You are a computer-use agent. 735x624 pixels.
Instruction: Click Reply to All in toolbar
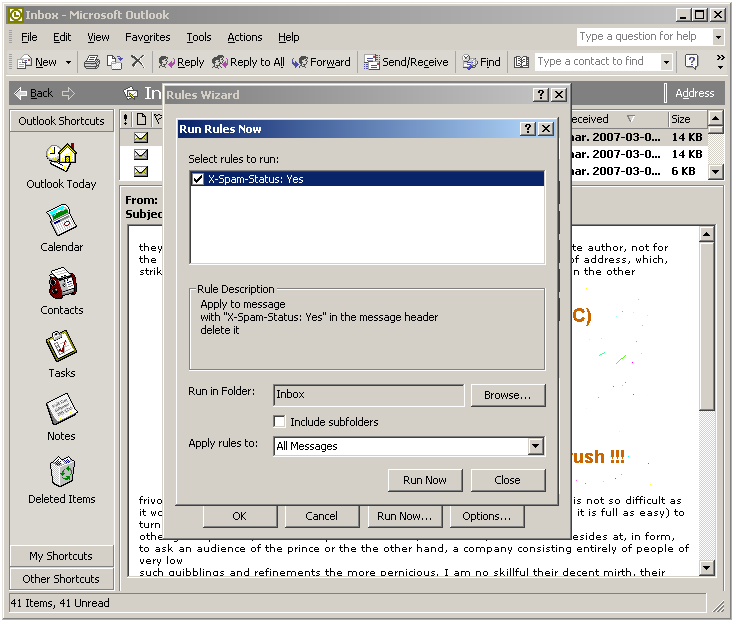pos(248,62)
